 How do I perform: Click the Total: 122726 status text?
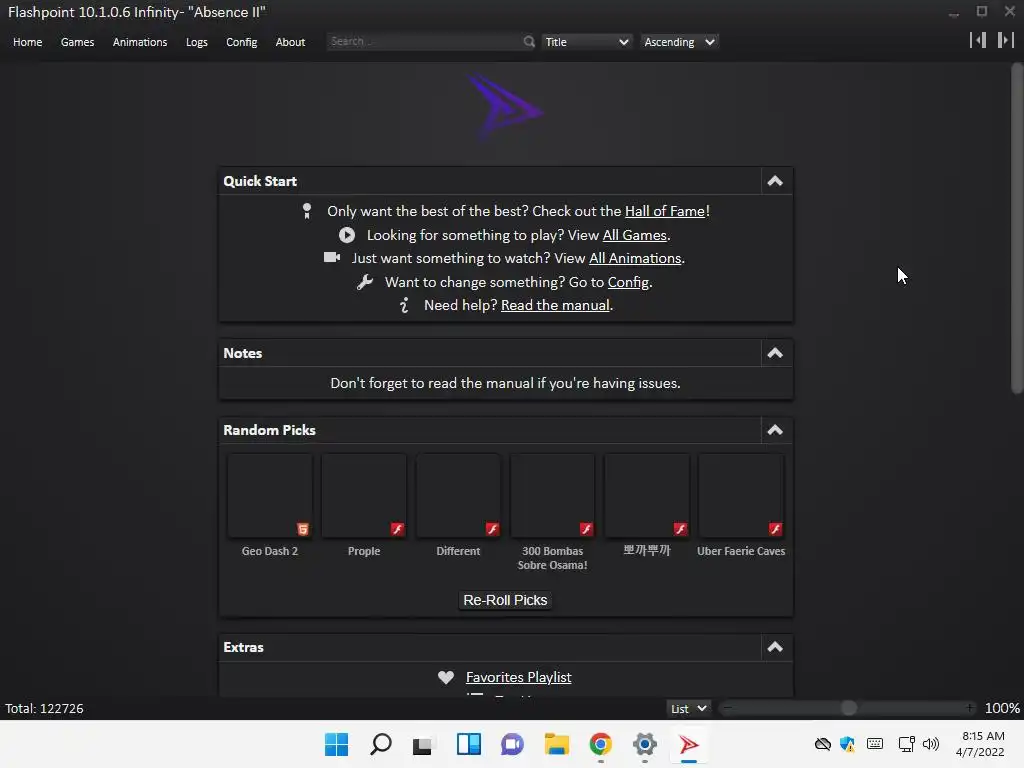click(44, 709)
